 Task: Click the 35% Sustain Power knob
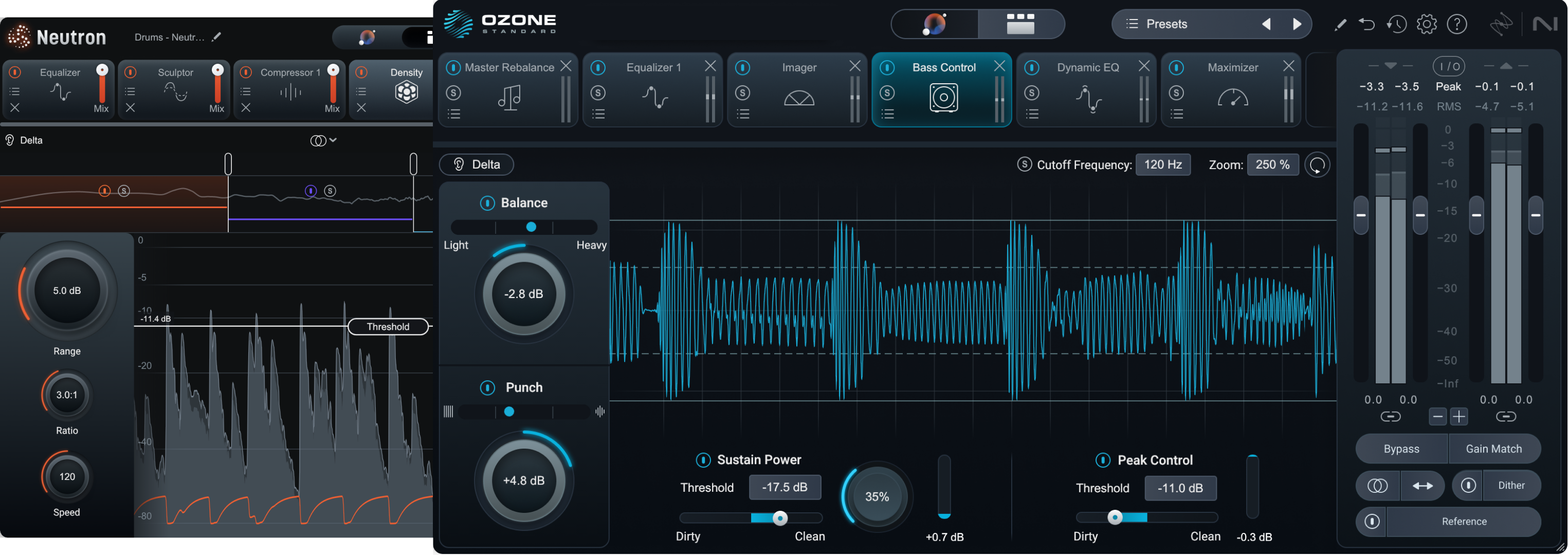[x=877, y=496]
